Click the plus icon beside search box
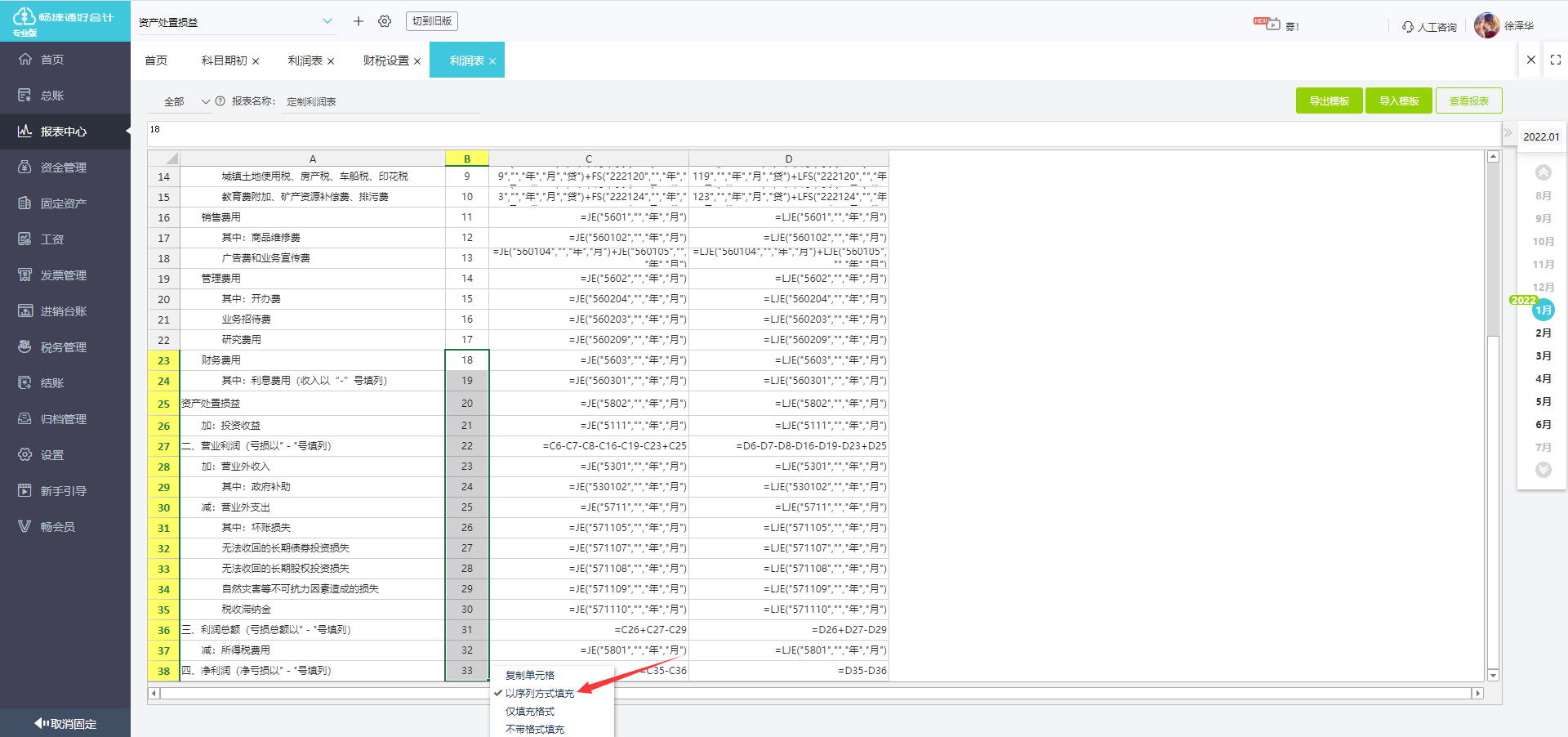 (358, 21)
